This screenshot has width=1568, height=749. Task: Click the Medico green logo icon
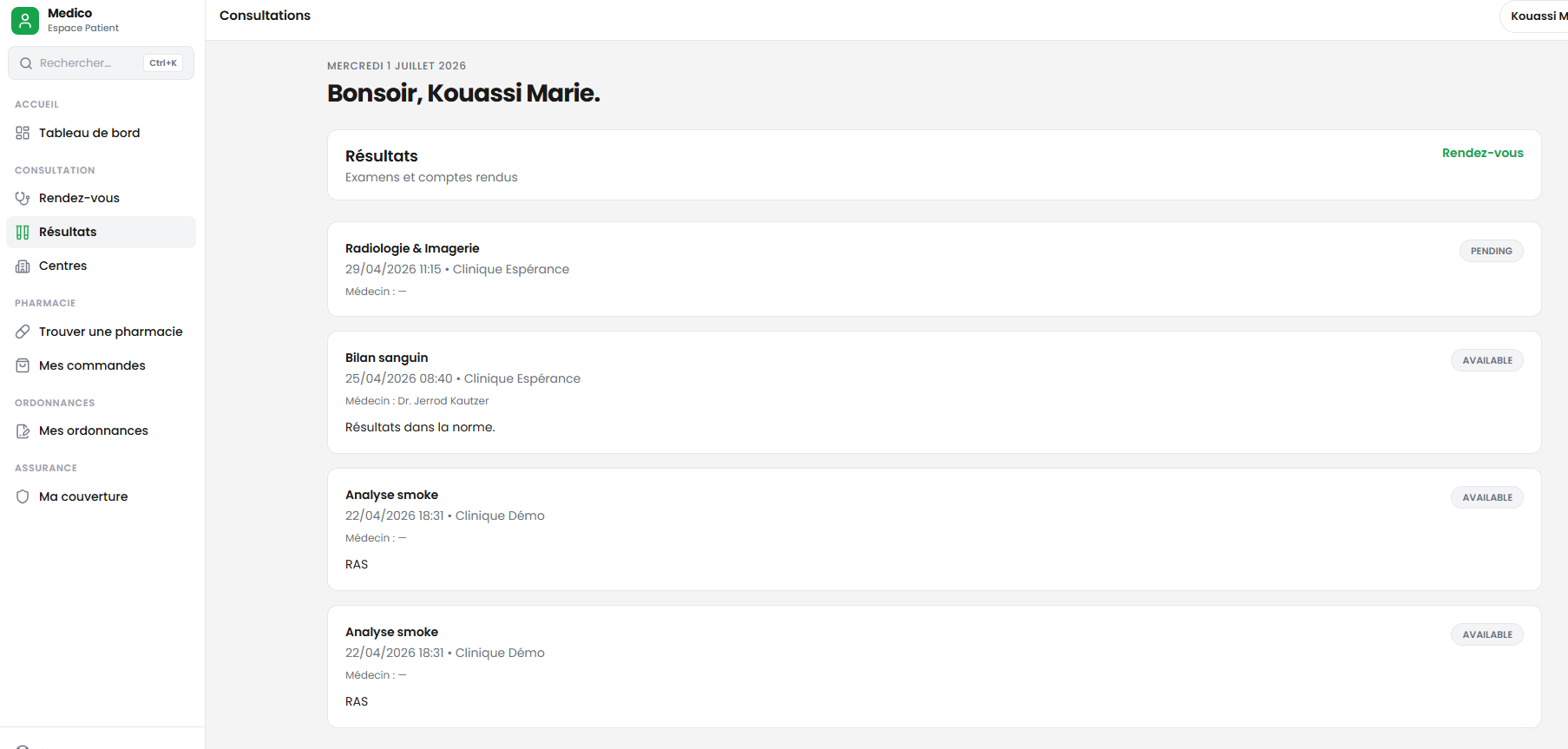(25, 21)
